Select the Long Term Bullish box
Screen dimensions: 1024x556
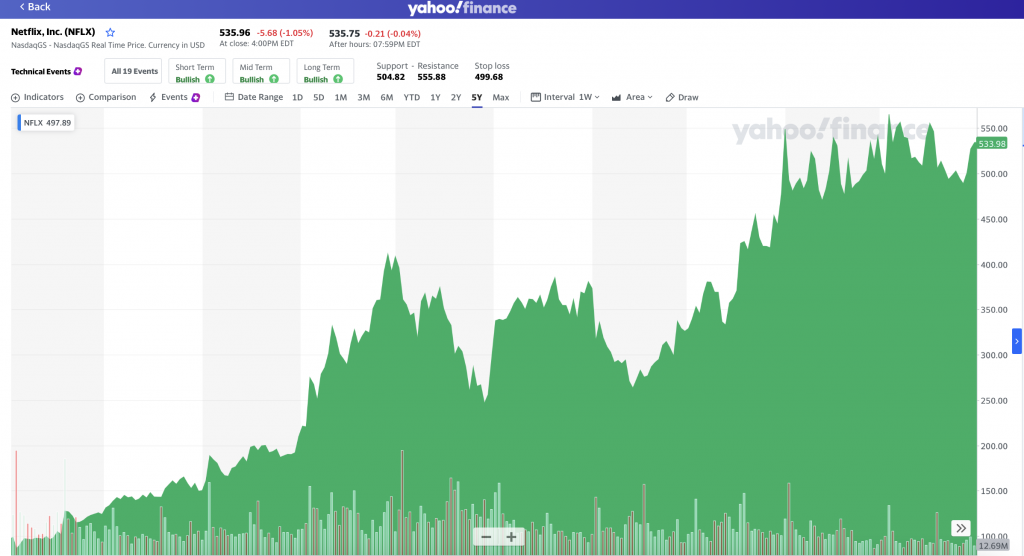325,72
